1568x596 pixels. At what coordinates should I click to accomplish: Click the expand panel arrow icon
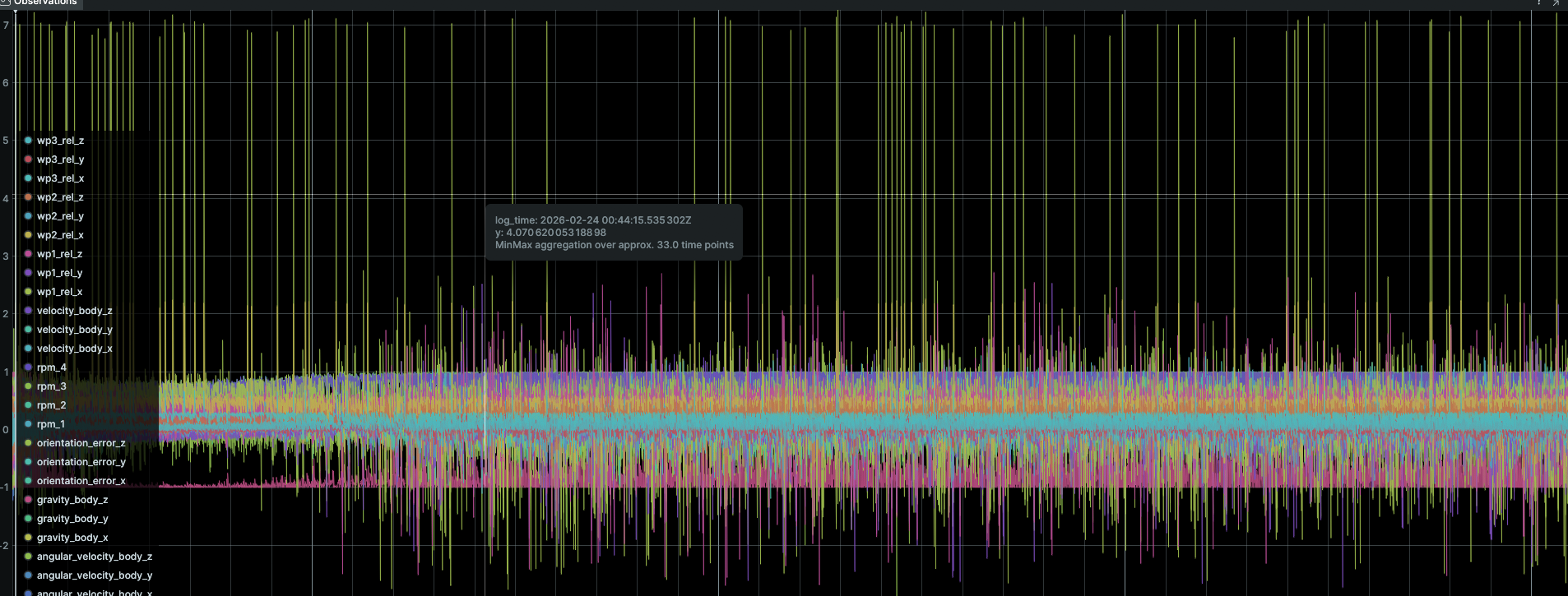[1556, 3]
